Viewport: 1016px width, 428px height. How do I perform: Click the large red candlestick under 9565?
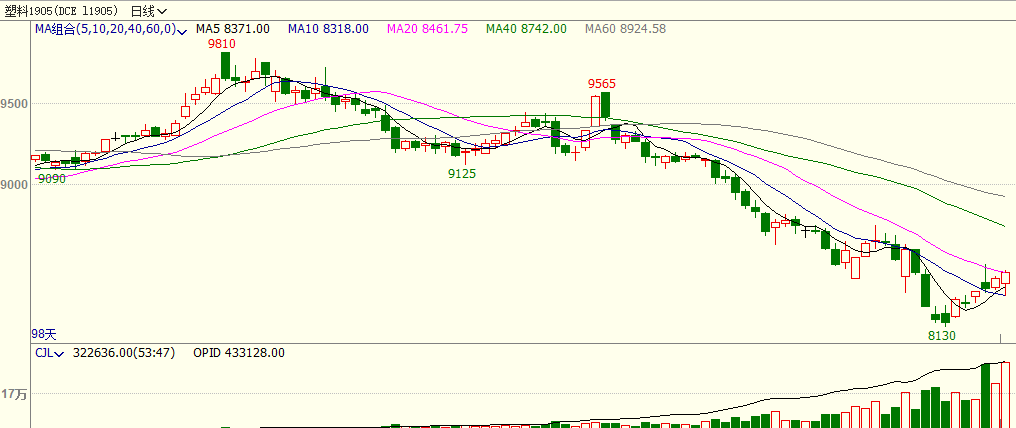click(x=595, y=111)
